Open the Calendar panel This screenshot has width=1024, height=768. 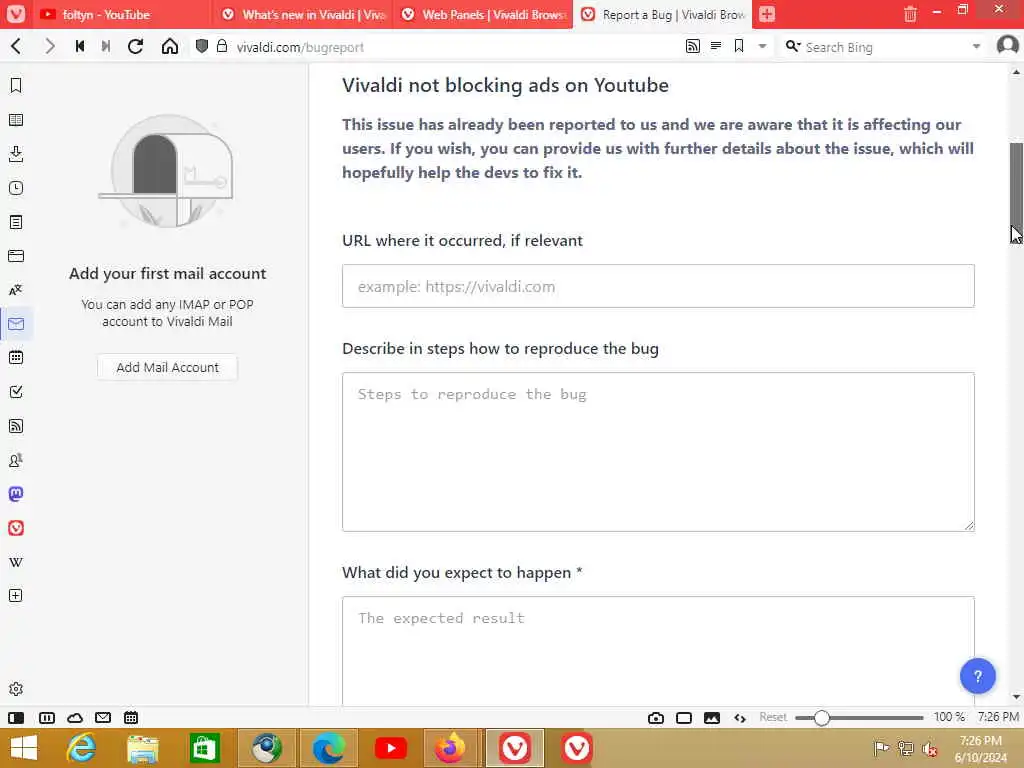click(16, 358)
